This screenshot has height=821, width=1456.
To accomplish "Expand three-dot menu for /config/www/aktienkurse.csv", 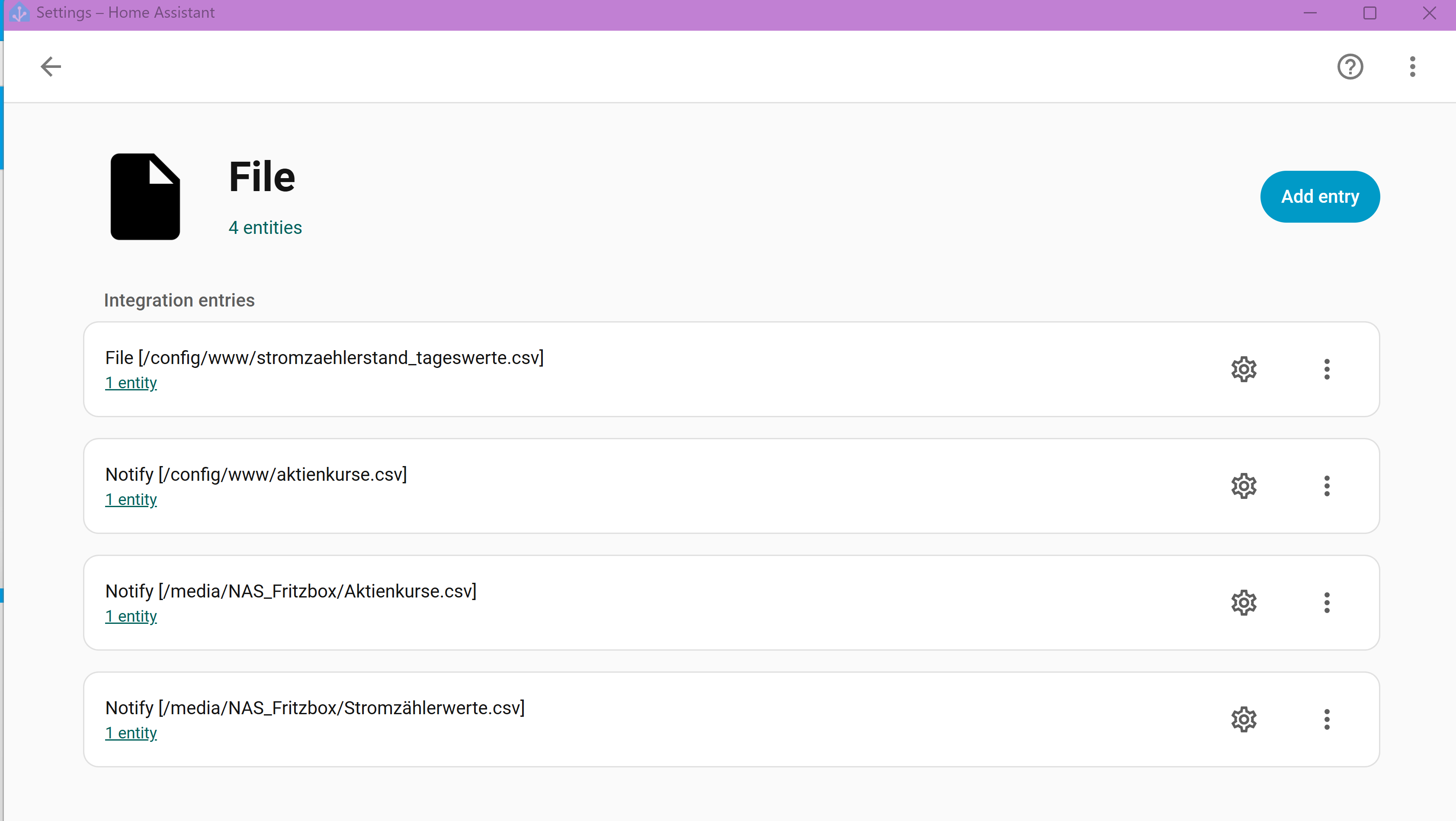I will pyautogui.click(x=1327, y=486).
